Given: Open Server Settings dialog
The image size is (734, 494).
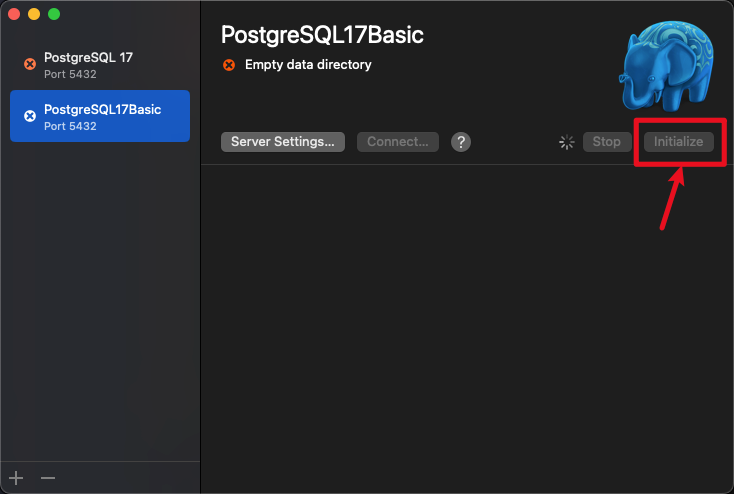Looking at the screenshot, I should coord(283,142).
